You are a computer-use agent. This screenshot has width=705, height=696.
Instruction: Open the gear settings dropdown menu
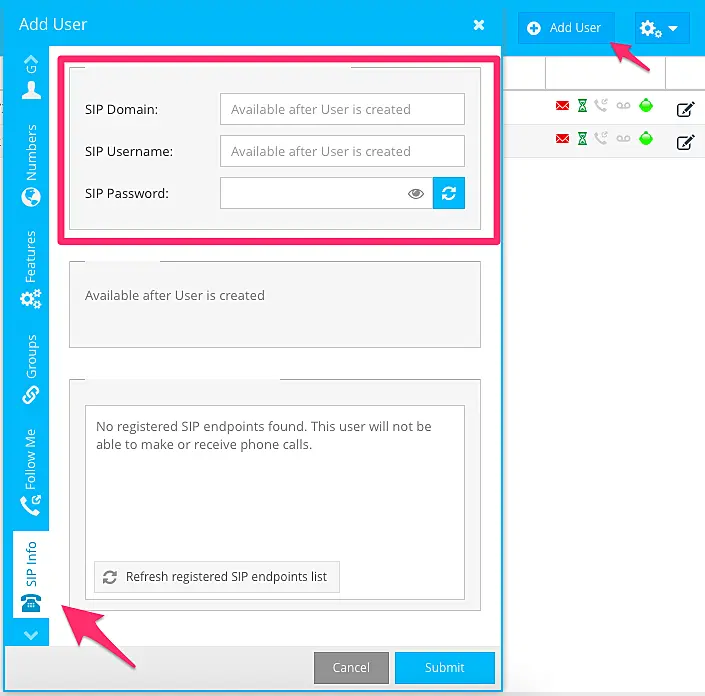click(x=661, y=28)
